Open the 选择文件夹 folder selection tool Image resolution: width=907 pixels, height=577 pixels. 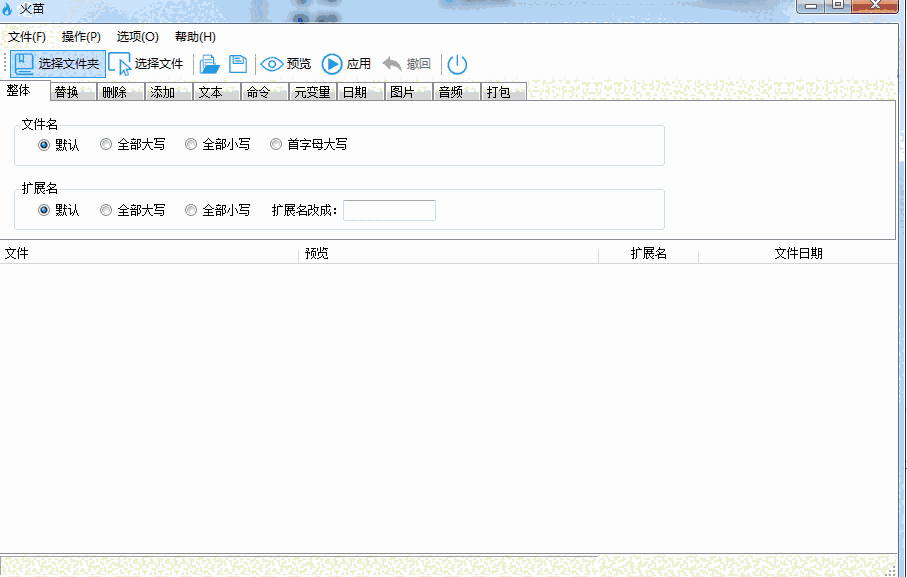(x=57, y=63)
